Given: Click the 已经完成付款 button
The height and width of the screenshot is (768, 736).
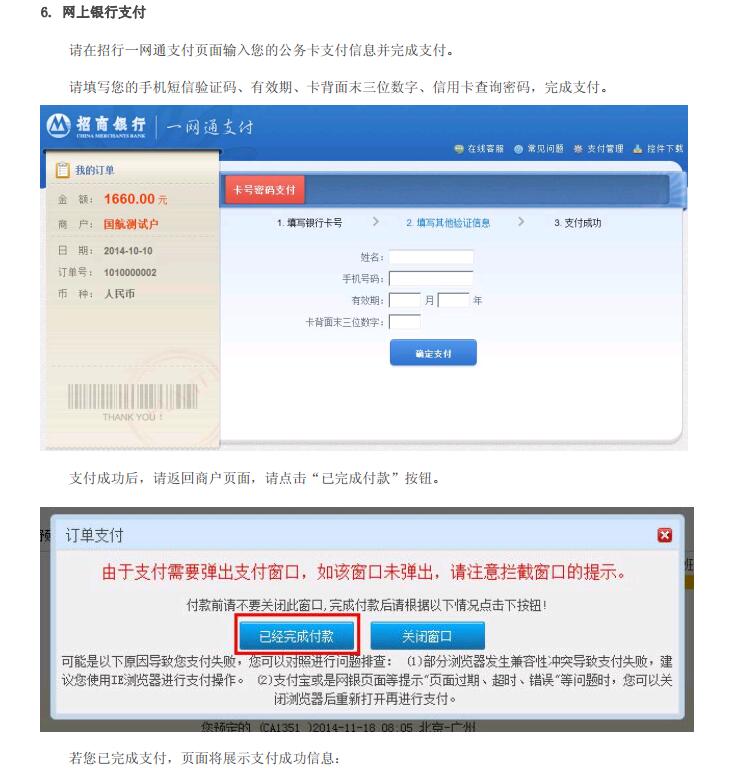Looking at the screenshot, I should point(297,636).
